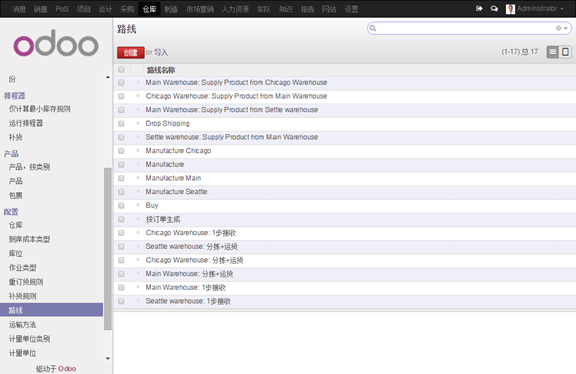Click the Odoo logo

[x=56, y=44]
